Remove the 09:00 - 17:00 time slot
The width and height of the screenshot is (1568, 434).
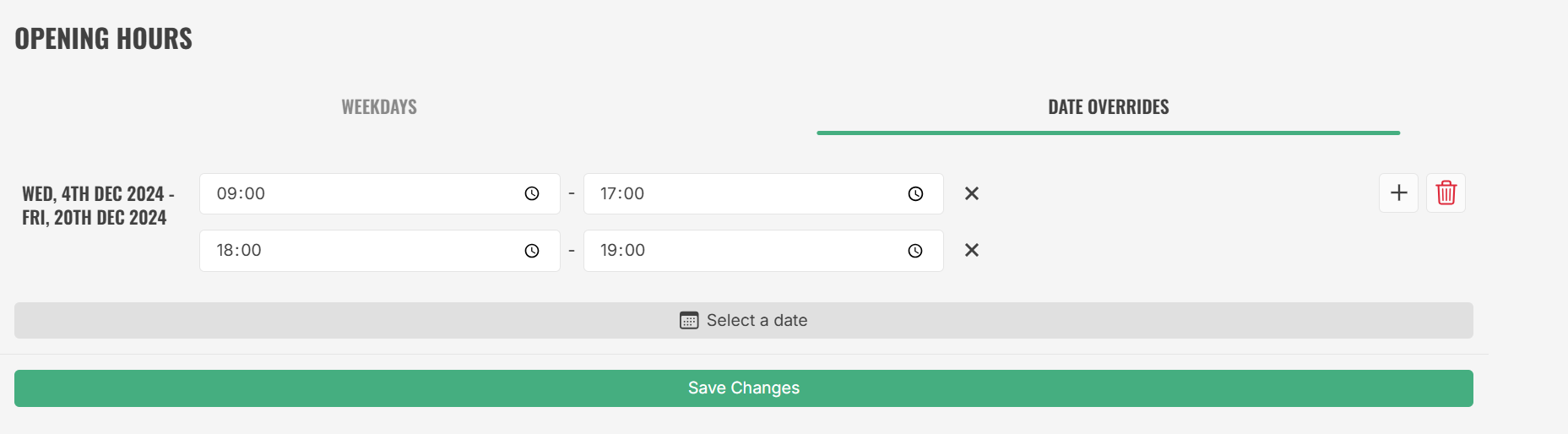972,193
